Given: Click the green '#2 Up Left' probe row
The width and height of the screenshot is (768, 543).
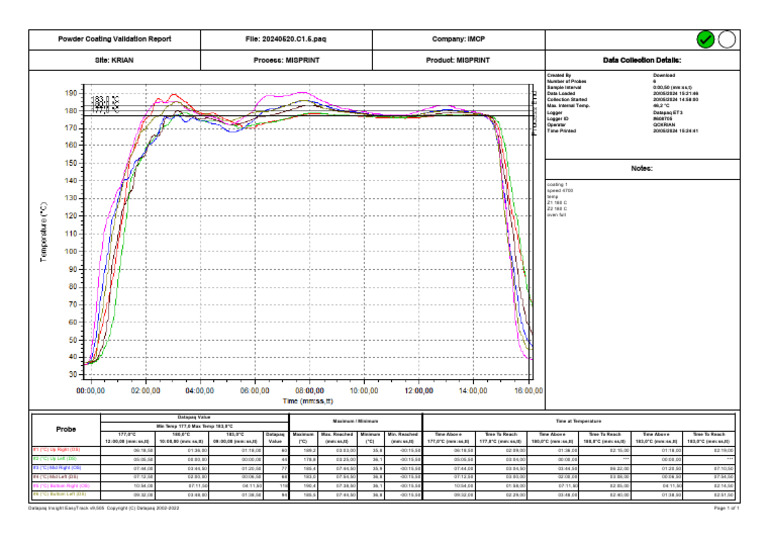Looking at the screenshot, I should tap(384, 459).
